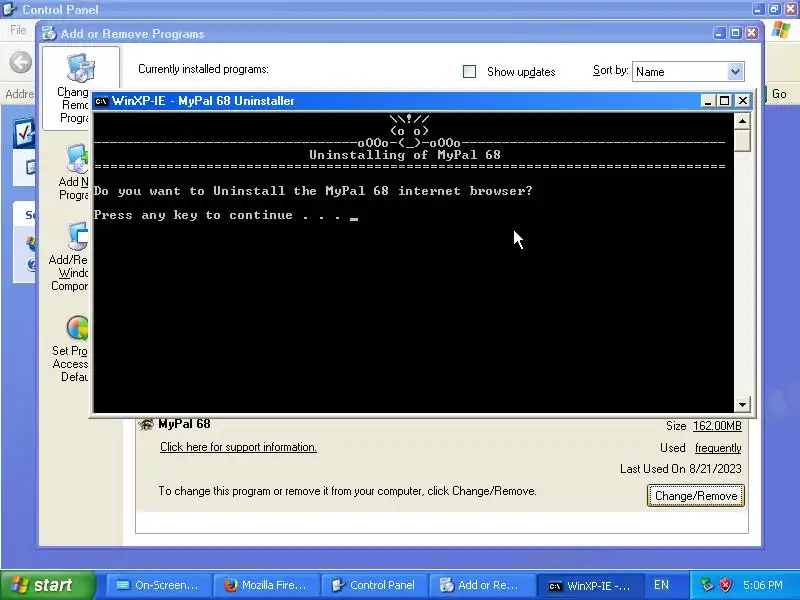Close the MyPal 68 Uninstaller window

click(743, 101)
